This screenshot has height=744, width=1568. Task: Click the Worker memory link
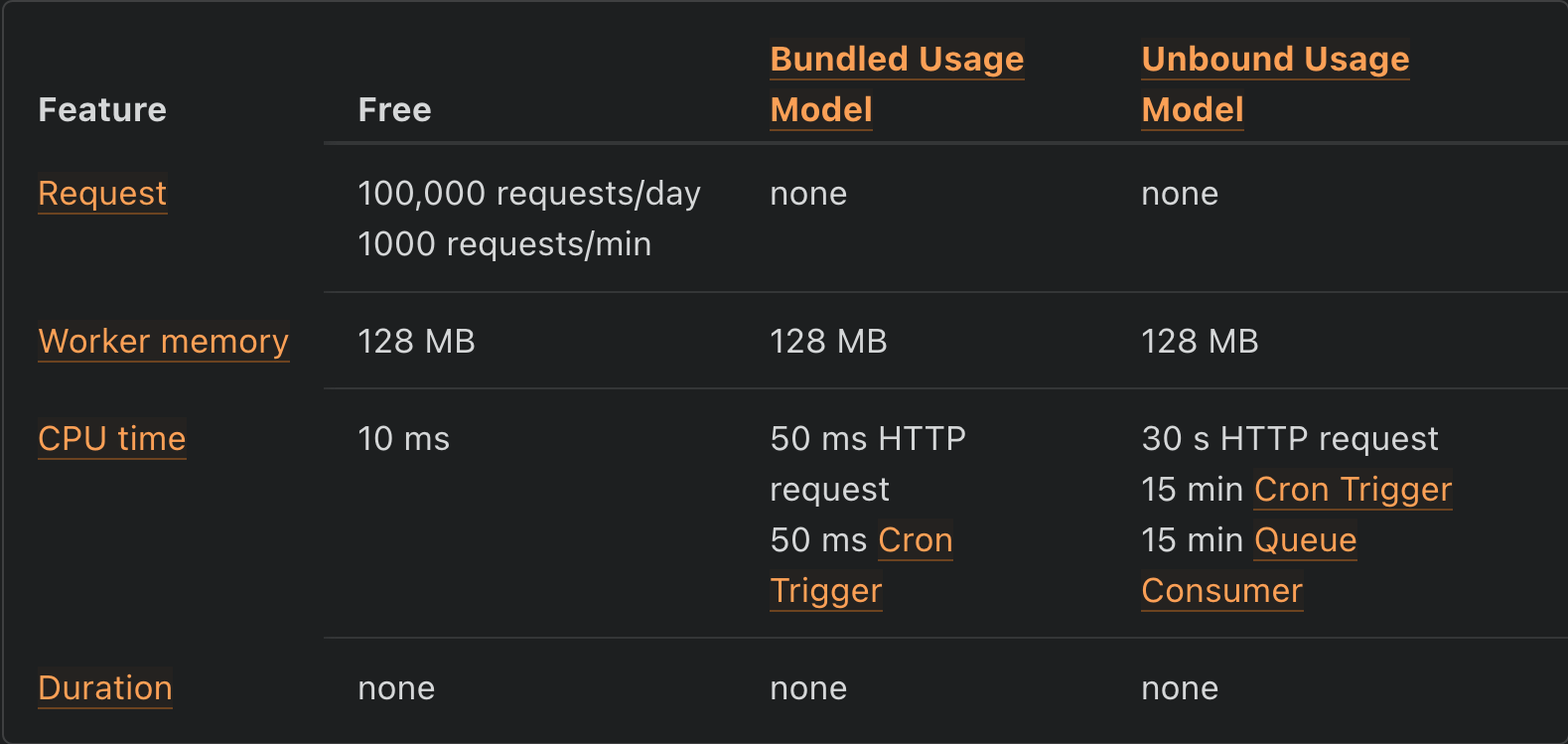(x=163, y=341)
